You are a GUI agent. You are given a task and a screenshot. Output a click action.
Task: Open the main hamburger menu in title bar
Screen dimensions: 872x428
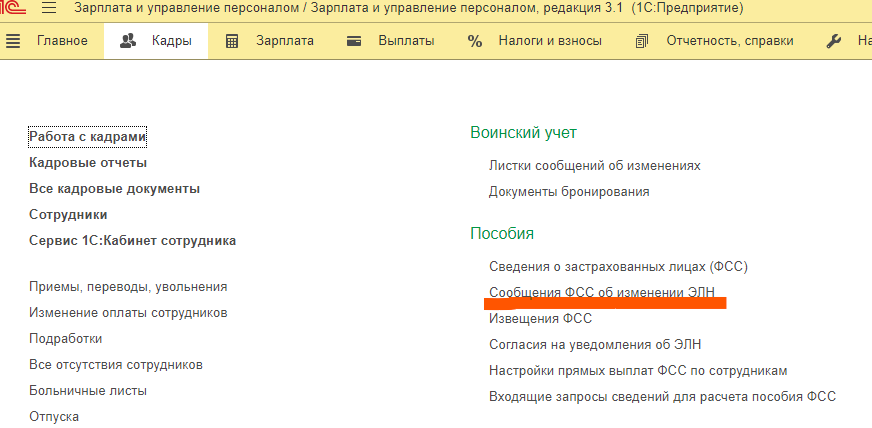[x=49, y=9]
